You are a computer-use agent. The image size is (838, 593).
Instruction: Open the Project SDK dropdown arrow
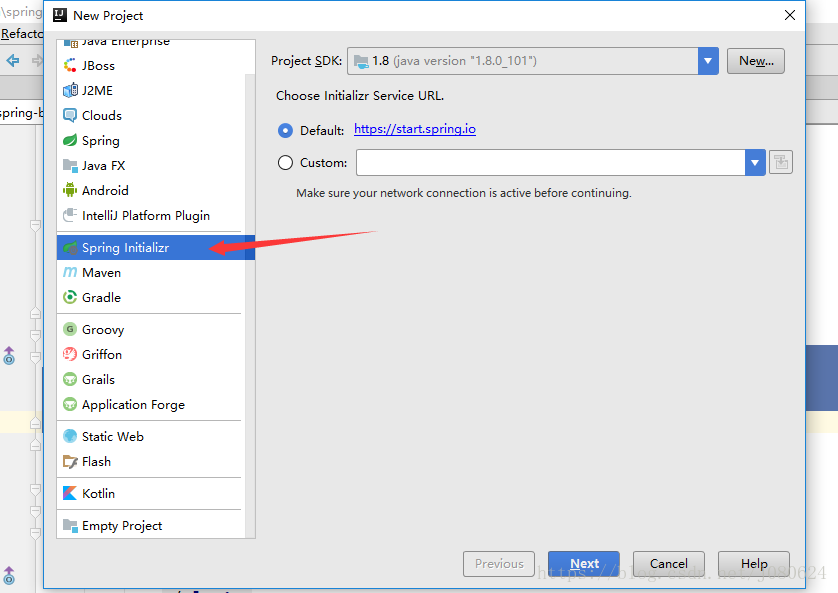708,61
